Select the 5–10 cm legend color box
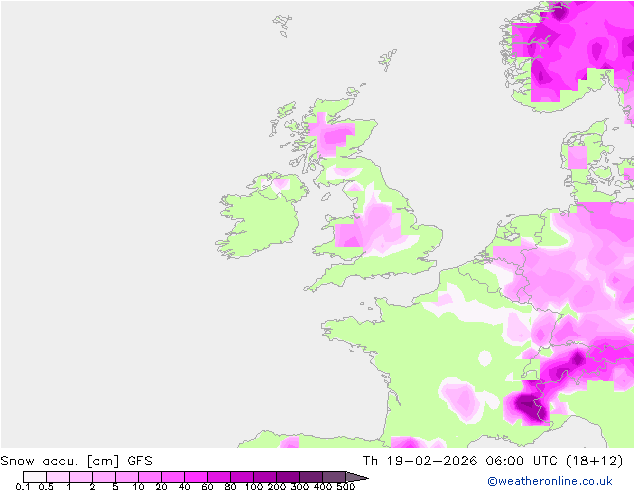 point(127,477)
